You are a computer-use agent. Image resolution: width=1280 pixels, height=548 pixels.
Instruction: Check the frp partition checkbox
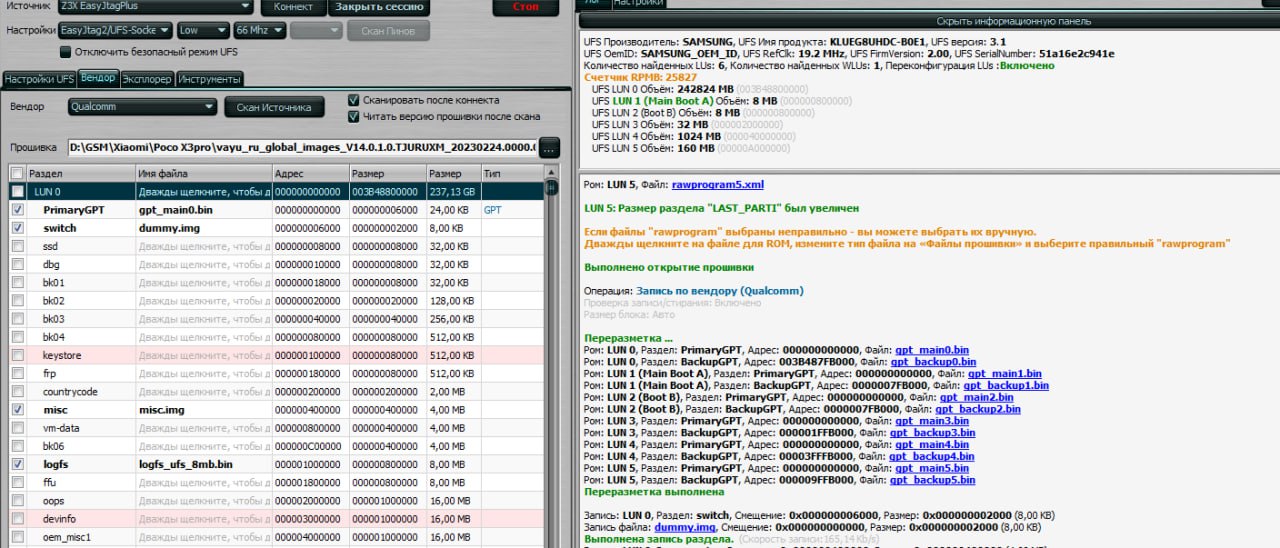coord(17,373)
